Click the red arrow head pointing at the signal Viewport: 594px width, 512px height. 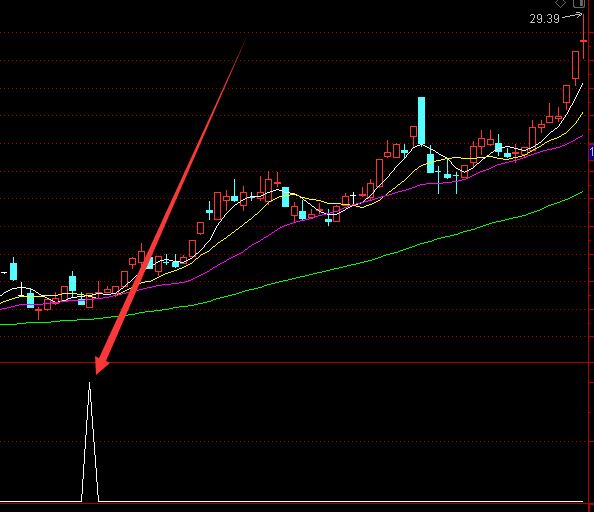100,365
